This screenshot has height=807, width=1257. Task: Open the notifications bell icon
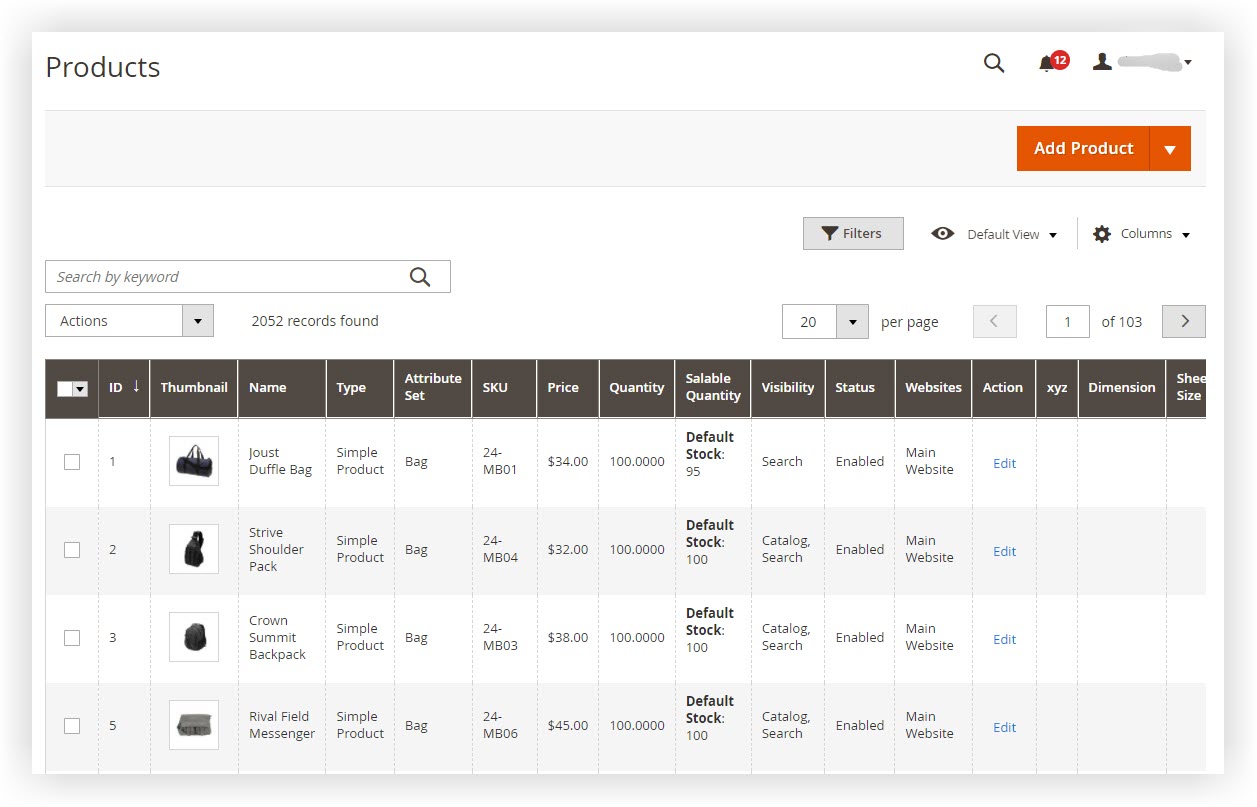pyautogui.click(x=1047, y=64)
